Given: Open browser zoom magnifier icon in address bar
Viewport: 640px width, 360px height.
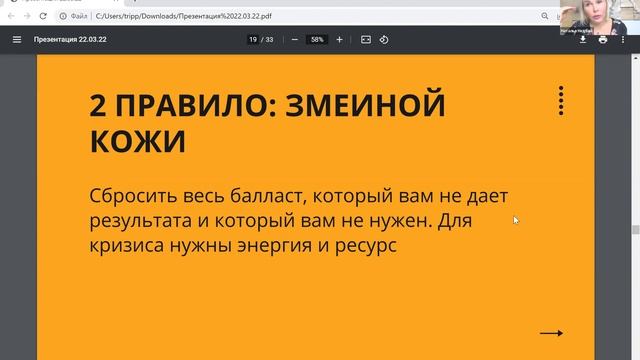Looking at the screenshot, I should [544, 16].
